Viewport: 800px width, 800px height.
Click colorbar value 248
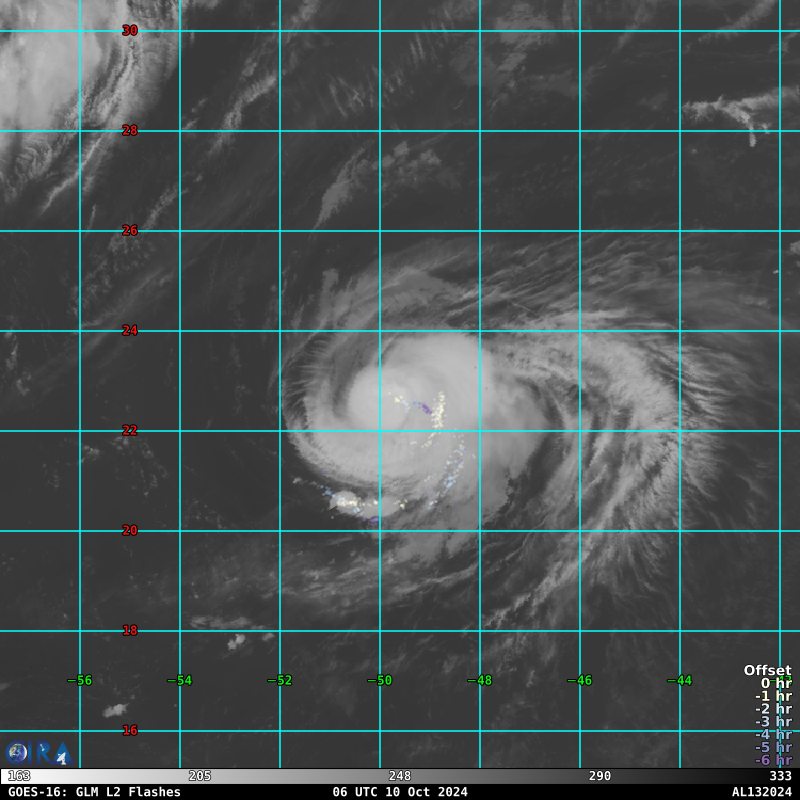(x=399, y=776)
